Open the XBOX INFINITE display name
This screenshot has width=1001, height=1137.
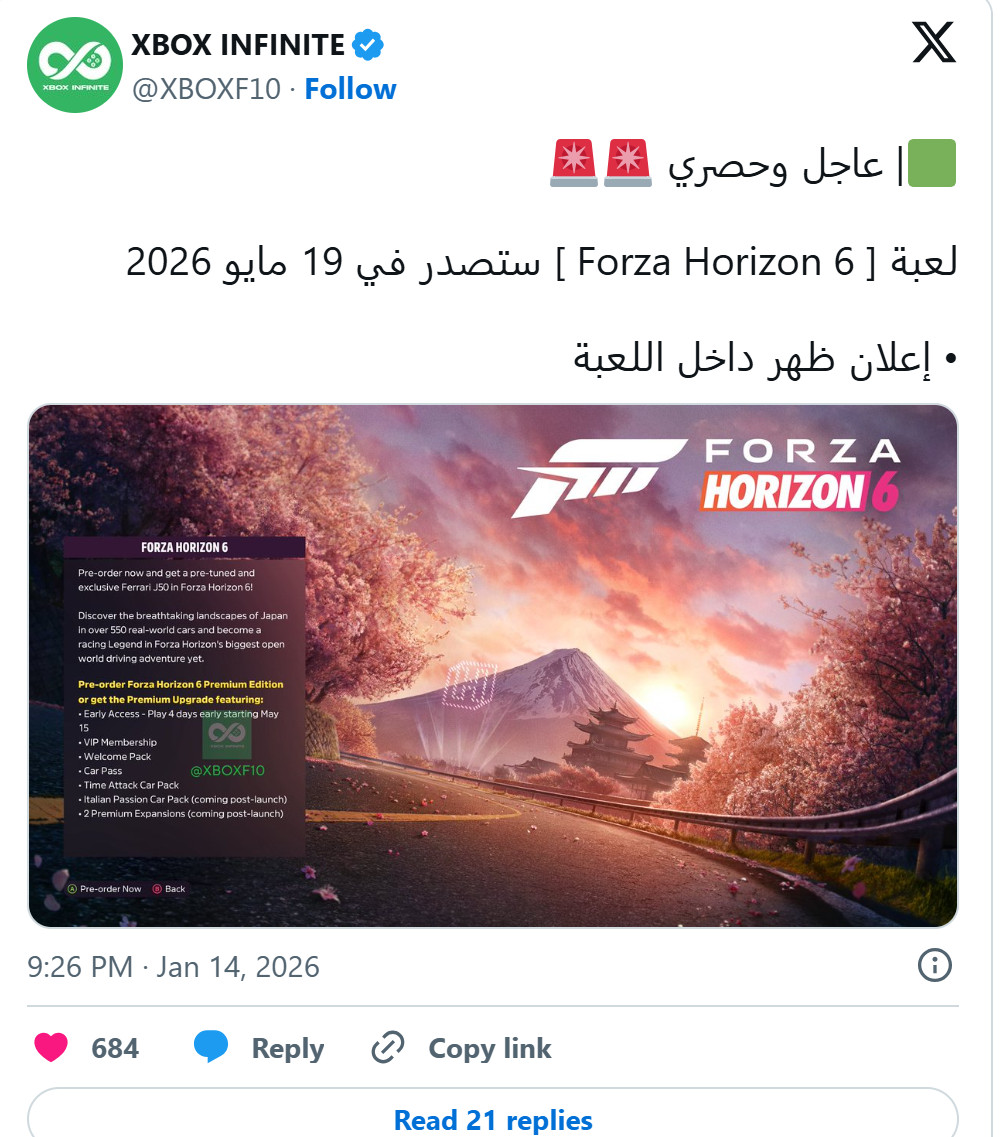point(238,45)
